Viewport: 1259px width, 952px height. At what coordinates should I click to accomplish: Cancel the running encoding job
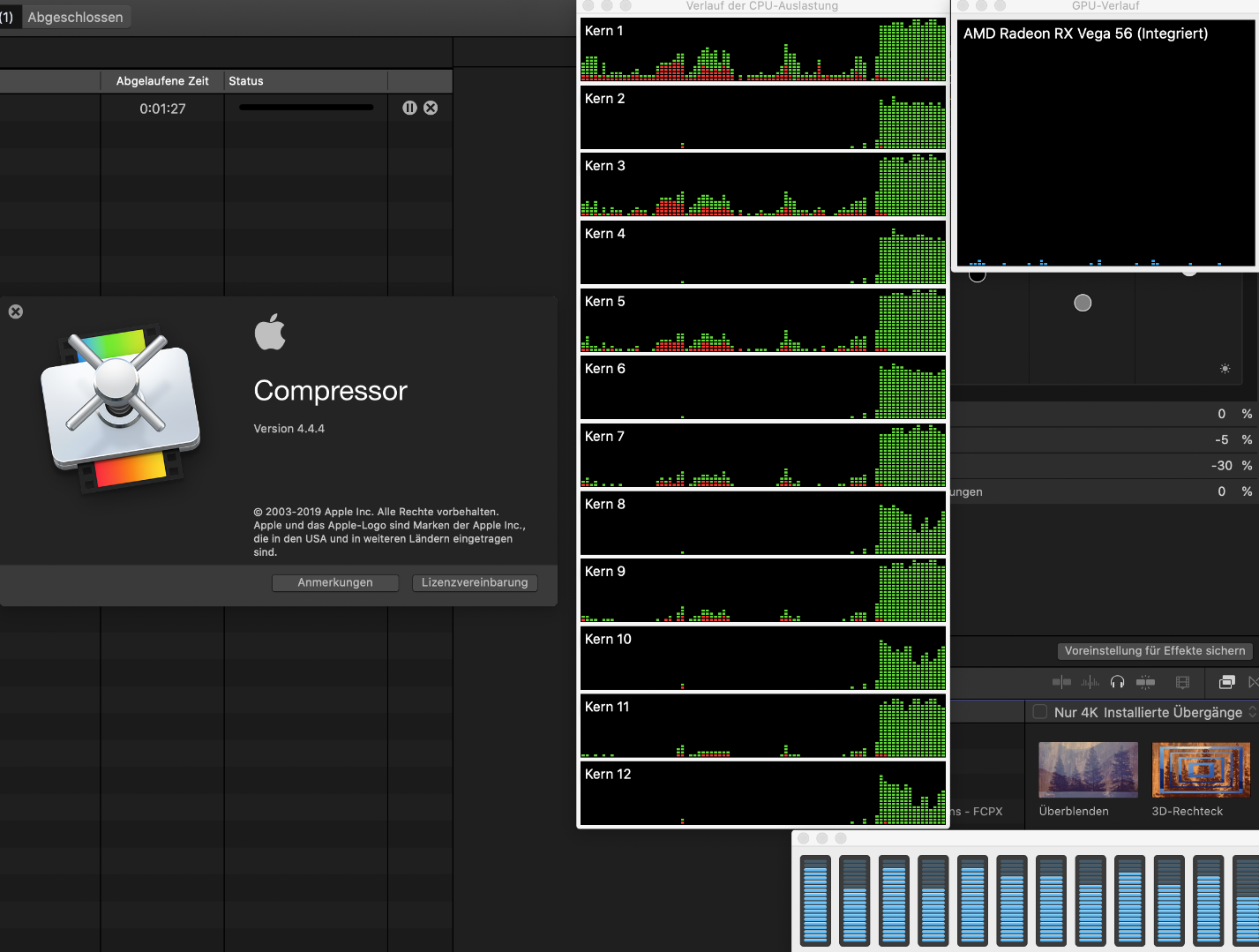[431, 108]
